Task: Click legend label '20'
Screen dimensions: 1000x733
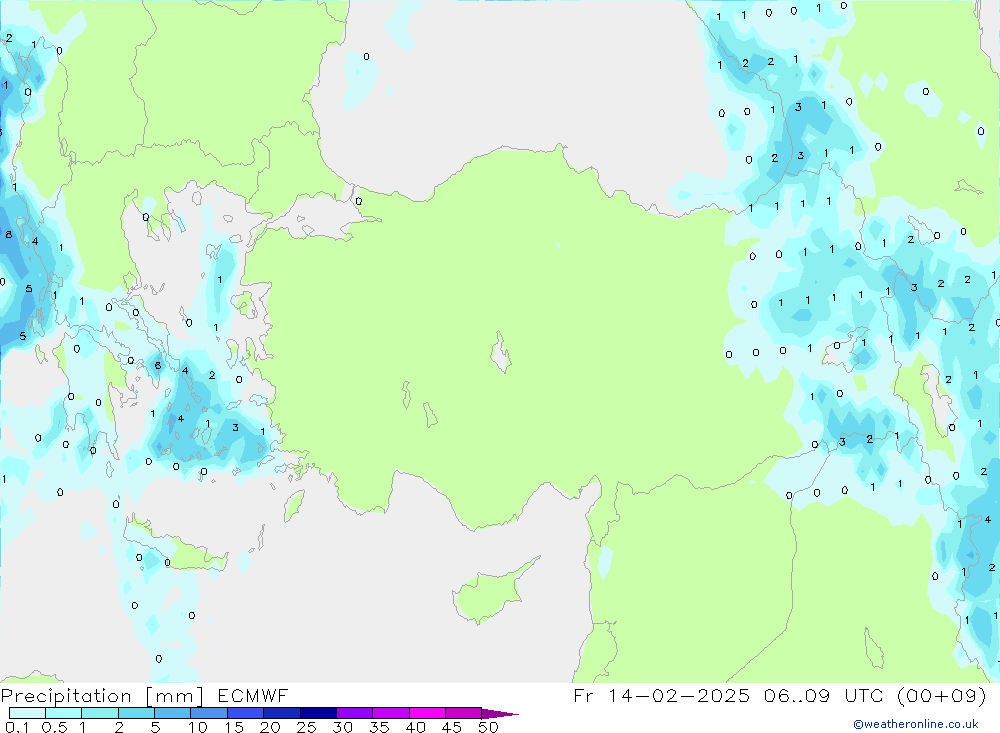Action: [270, 727]
